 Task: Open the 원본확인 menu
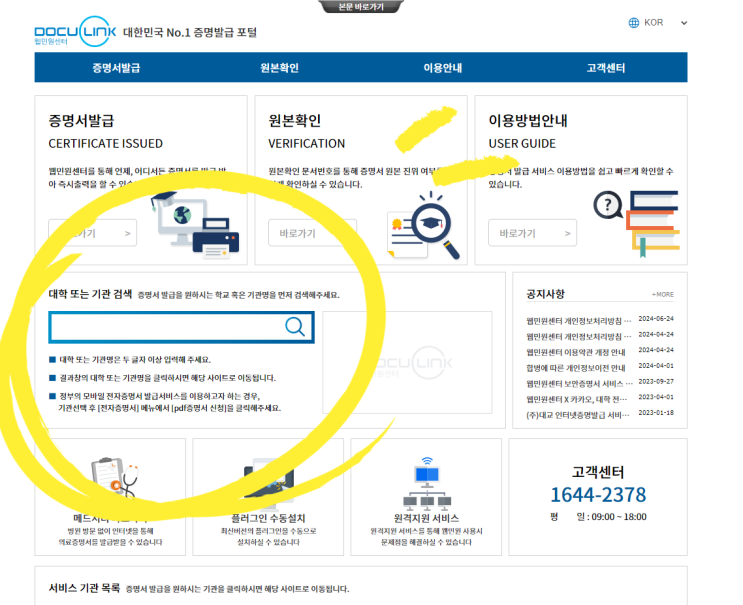coord(279,68)
